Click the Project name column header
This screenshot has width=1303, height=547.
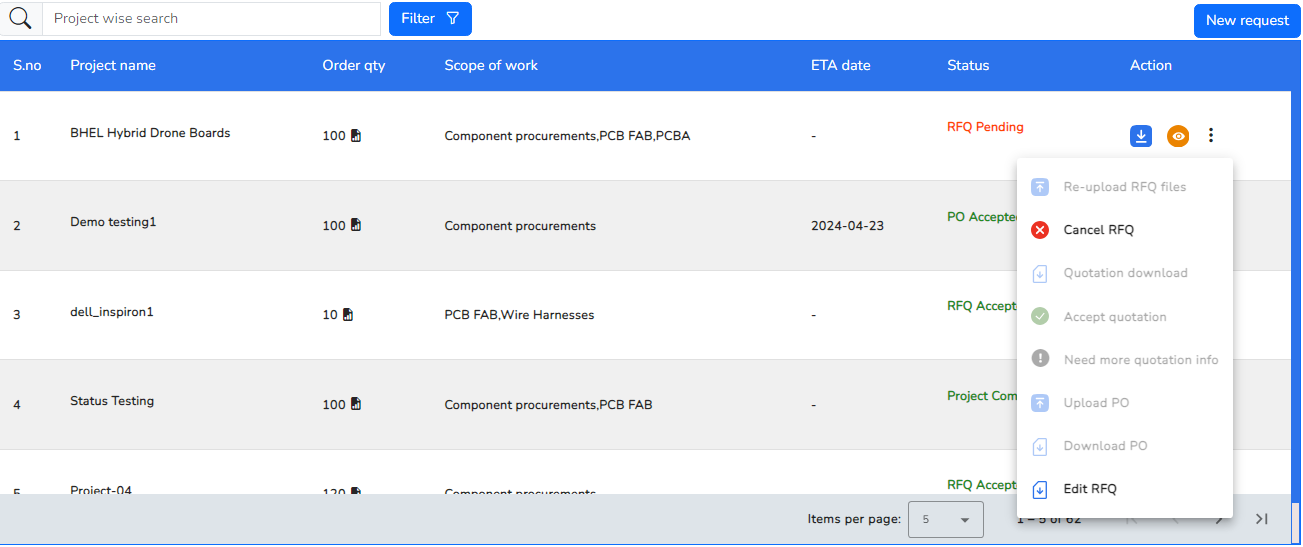coord(113,66)
